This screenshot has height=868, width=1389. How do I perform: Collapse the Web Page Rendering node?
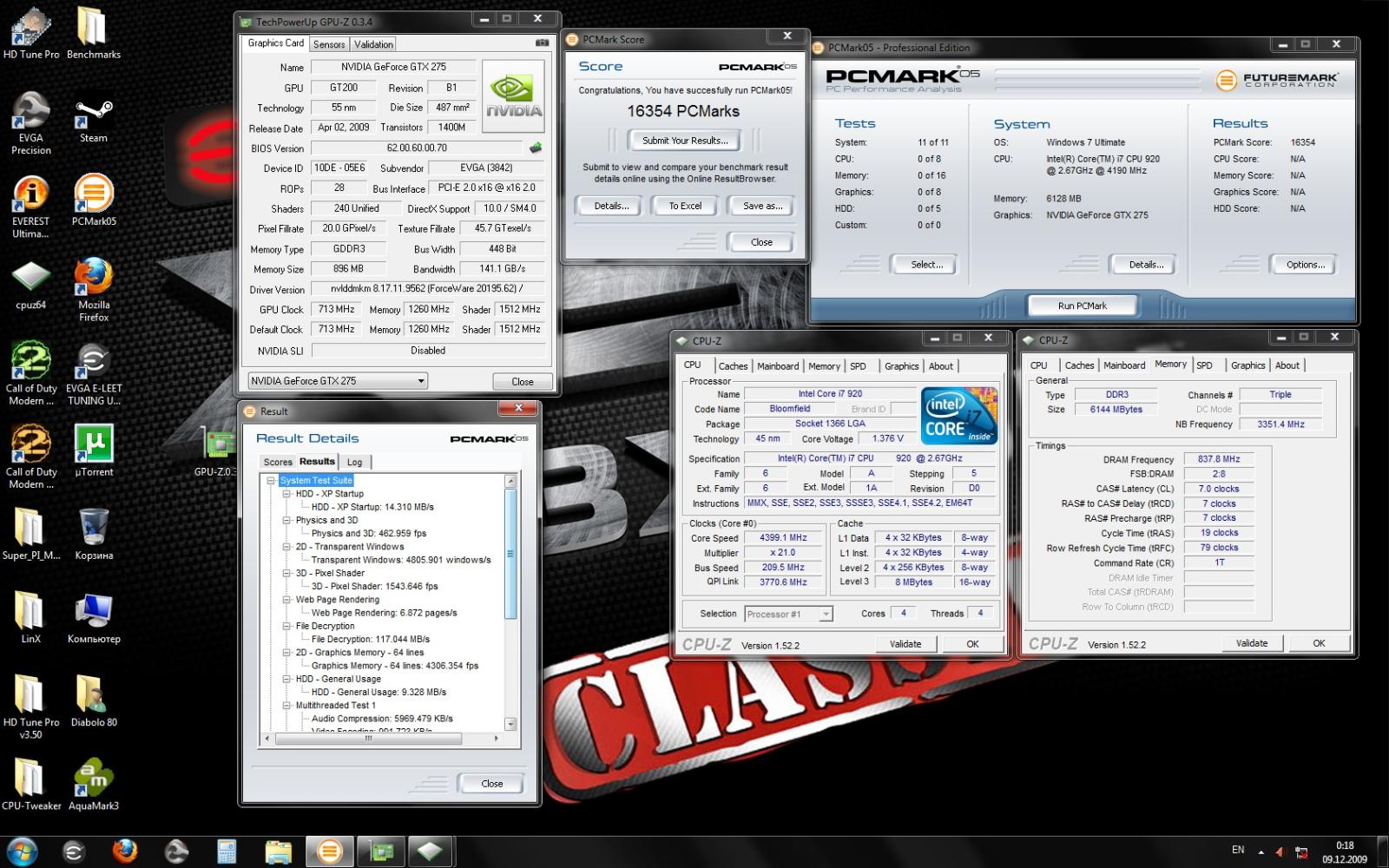(x=286, y=599)
